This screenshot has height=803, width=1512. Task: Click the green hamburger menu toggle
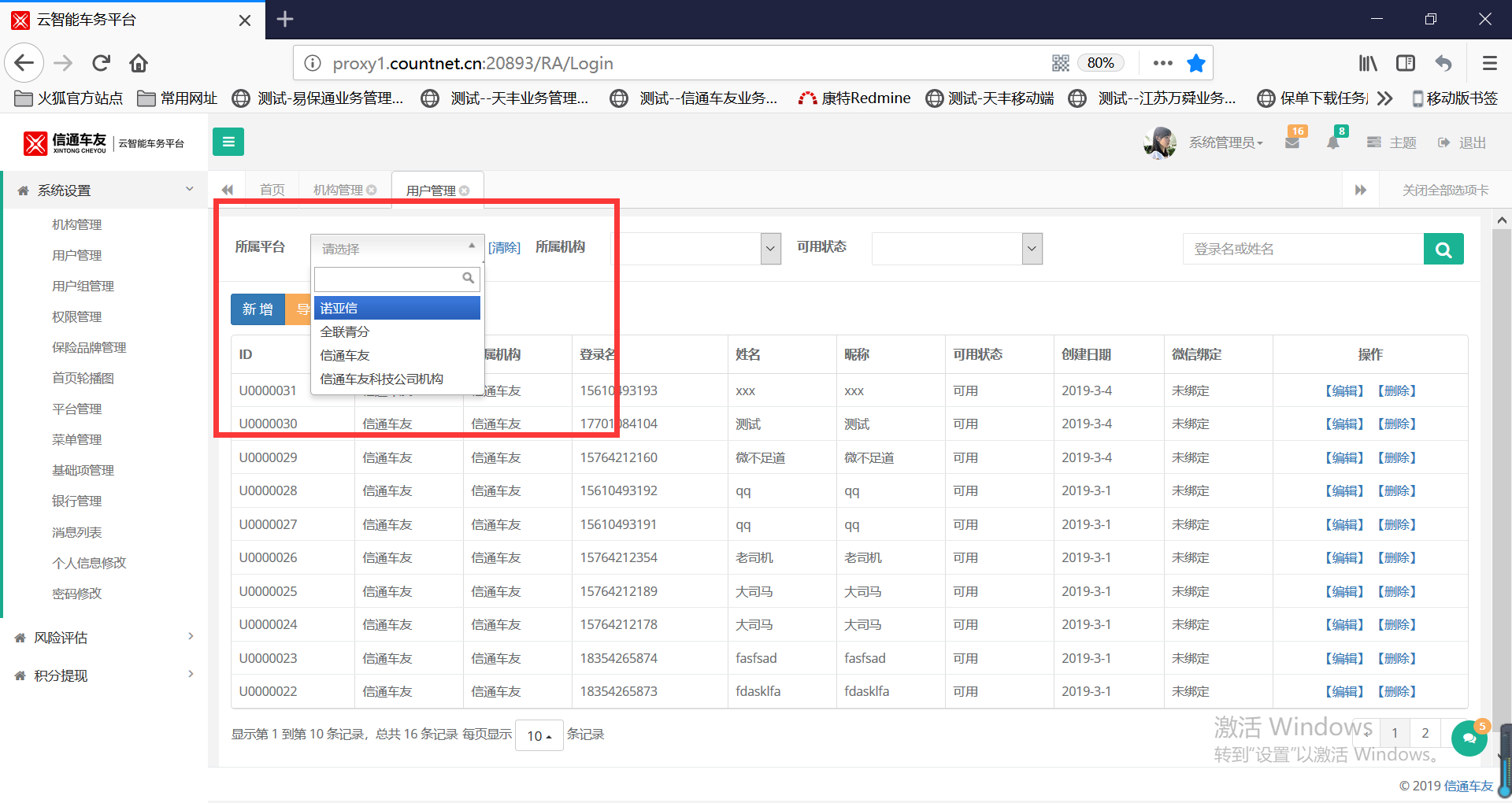coord(228,142)
